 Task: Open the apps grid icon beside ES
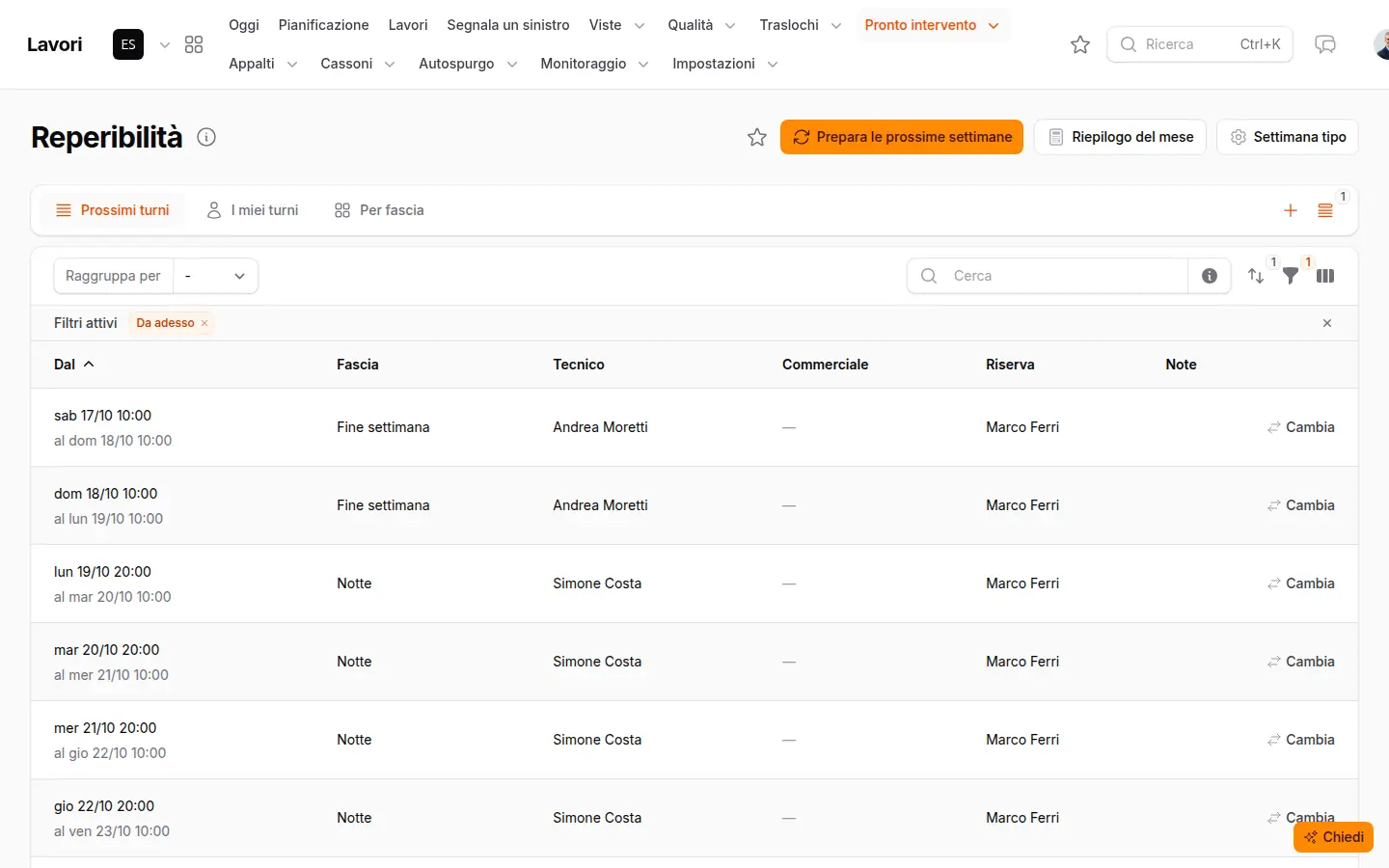194,44
